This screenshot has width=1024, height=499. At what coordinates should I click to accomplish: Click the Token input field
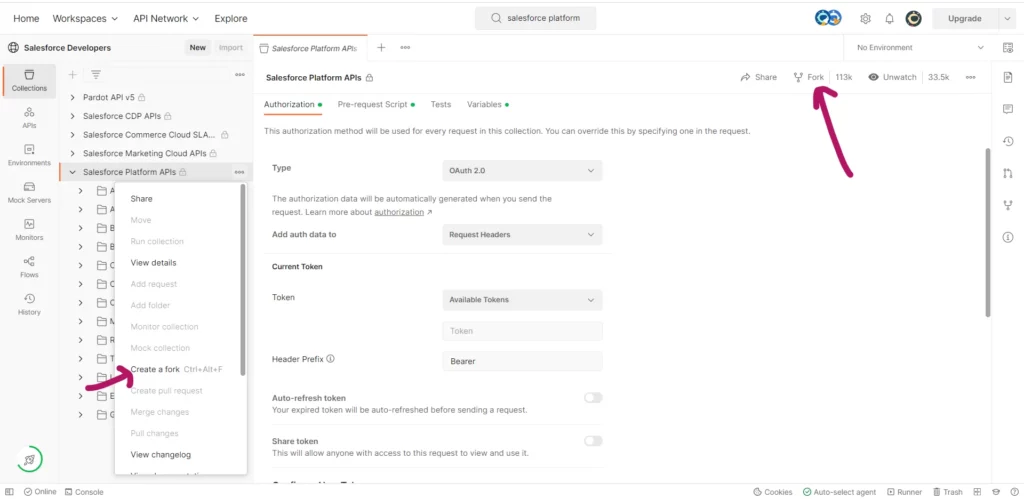click(522, 331)
